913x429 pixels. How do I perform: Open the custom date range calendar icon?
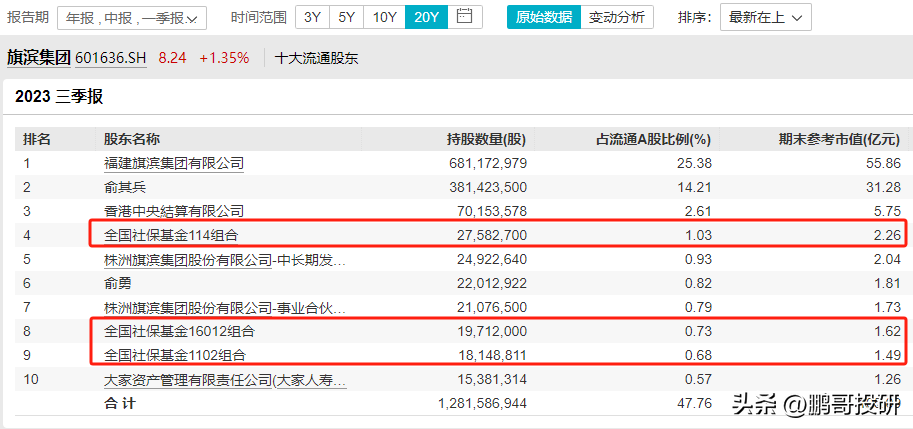click(x=463, y=17)
